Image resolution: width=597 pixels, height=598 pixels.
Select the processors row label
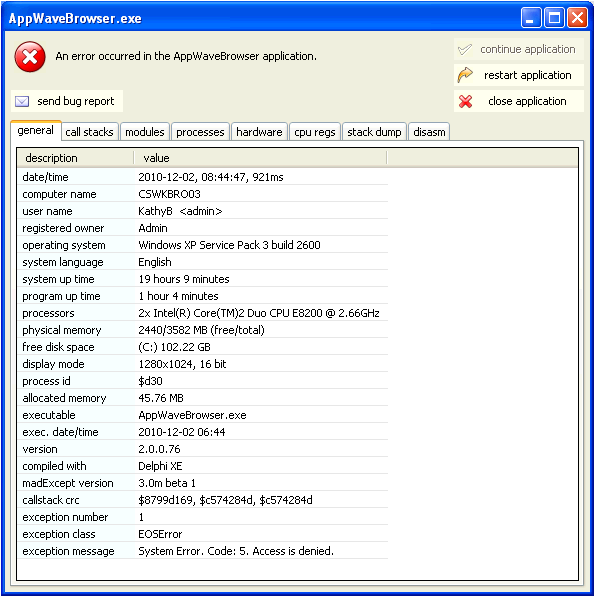[48, 313]
